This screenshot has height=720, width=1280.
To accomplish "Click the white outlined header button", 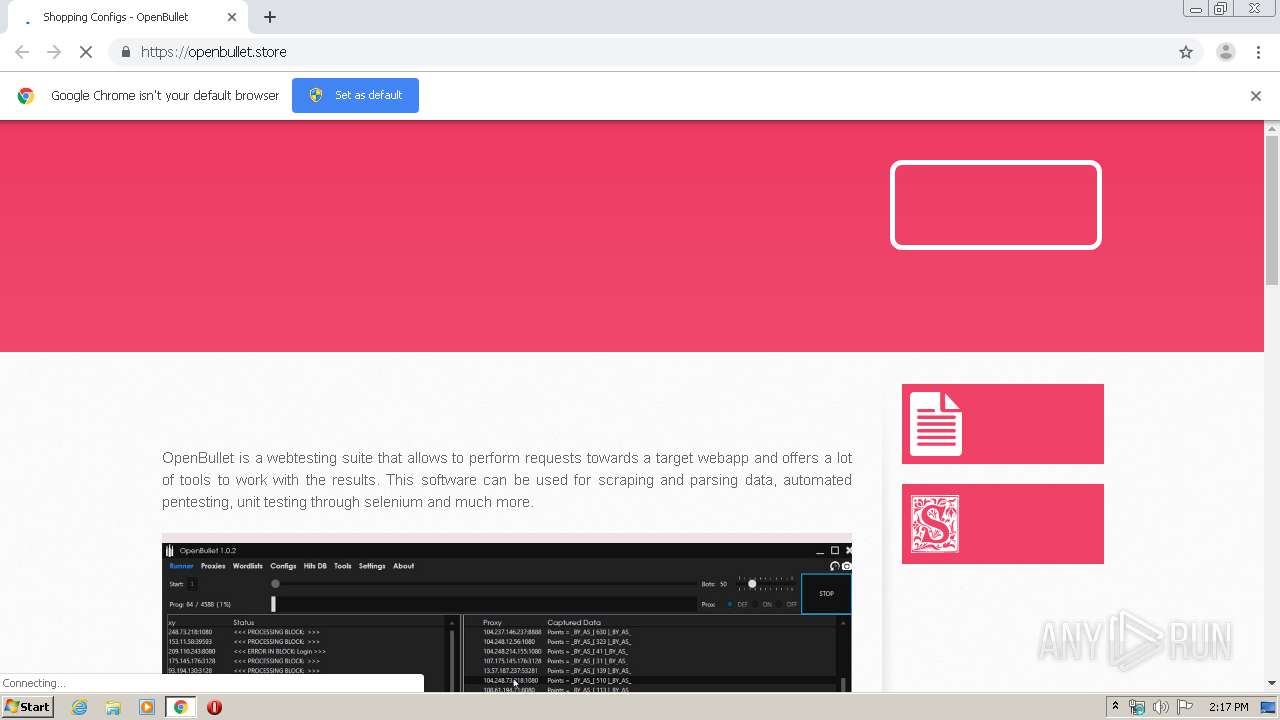I will point(996,205).
